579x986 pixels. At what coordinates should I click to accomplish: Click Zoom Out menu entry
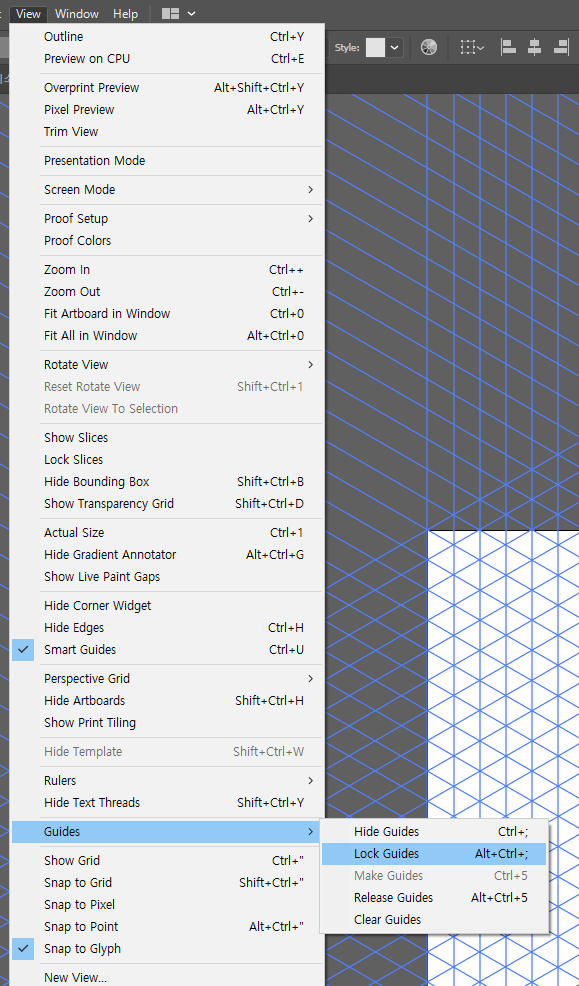tap(168, 292)
